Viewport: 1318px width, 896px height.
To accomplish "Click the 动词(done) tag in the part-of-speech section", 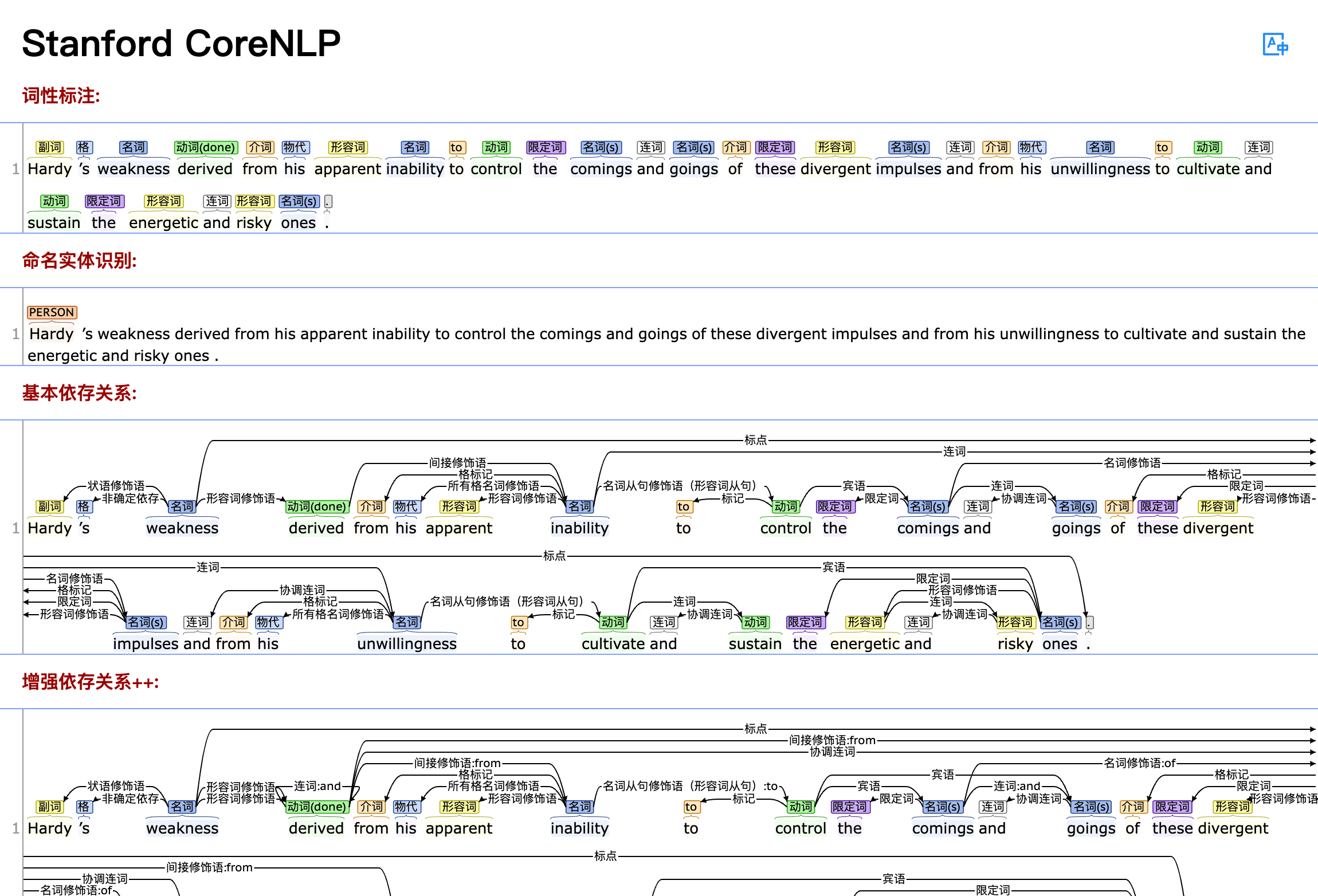I will [x=205, y=147].
